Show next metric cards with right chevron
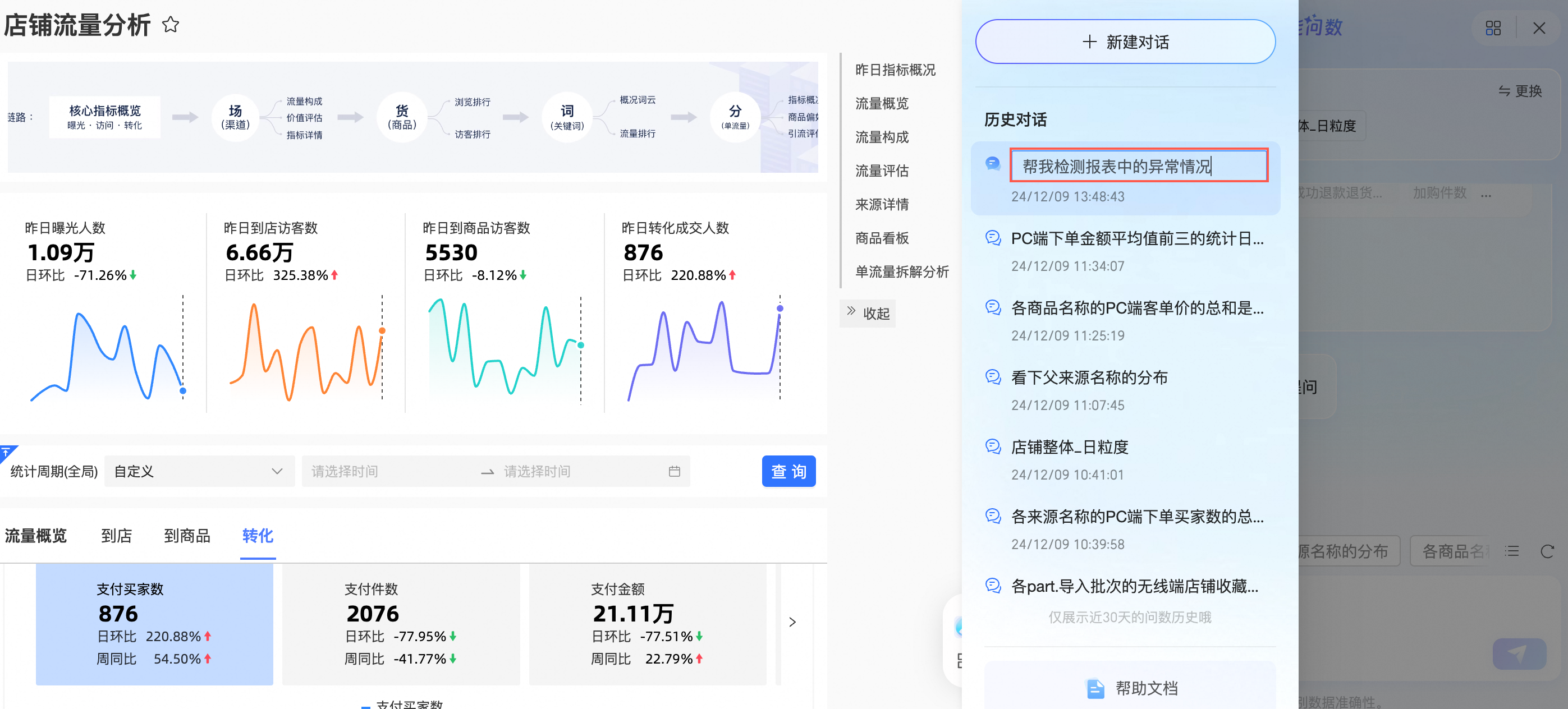The image size is (1568, 709). [792, 621]
